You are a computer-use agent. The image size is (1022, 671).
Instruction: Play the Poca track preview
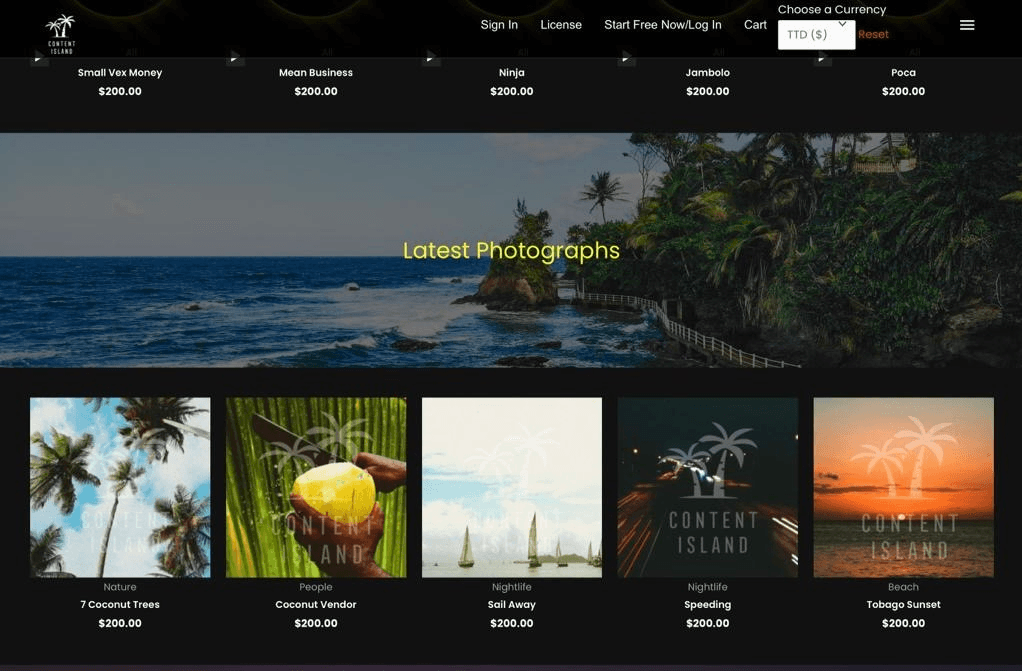(x=822, y=58)
